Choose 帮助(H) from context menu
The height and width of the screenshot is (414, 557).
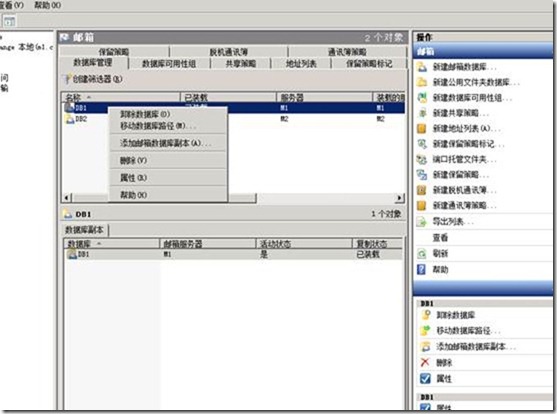168,194
